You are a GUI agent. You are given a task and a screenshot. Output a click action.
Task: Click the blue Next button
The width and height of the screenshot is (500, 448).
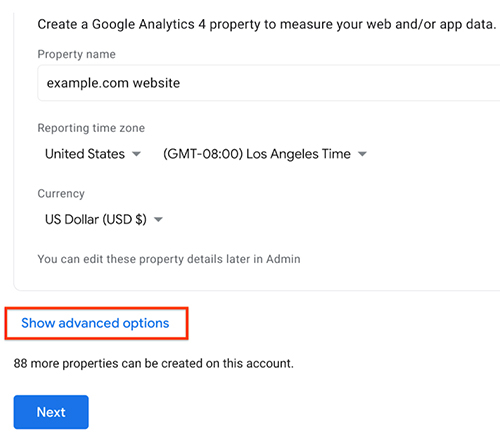tap(51, 412)
